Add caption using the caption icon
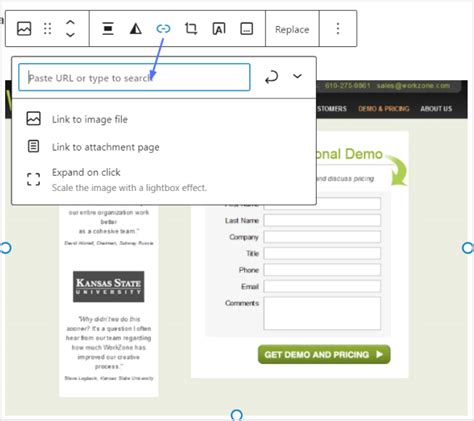Viewport: 474px width, 421px height. point(247,29)
